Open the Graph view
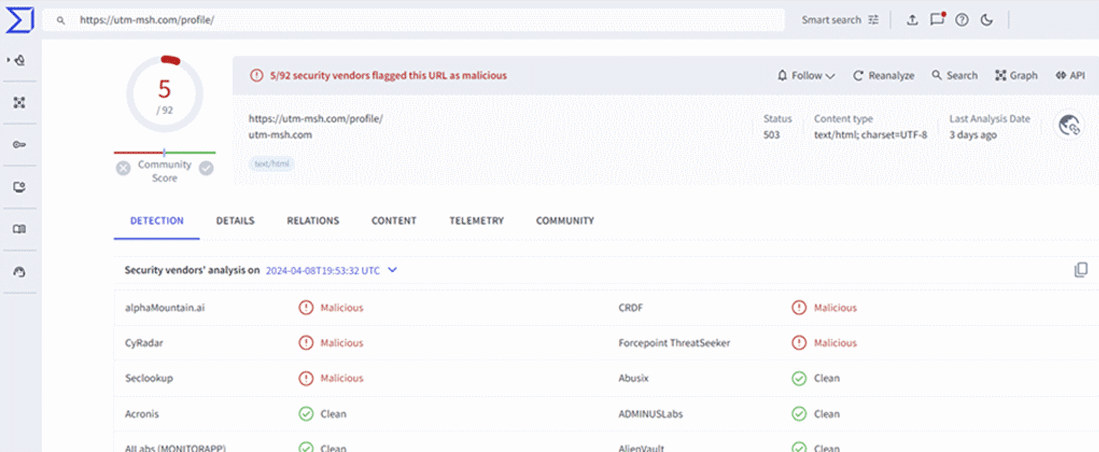This screenshot has height=452, width=1099. tap(1016, 76)
